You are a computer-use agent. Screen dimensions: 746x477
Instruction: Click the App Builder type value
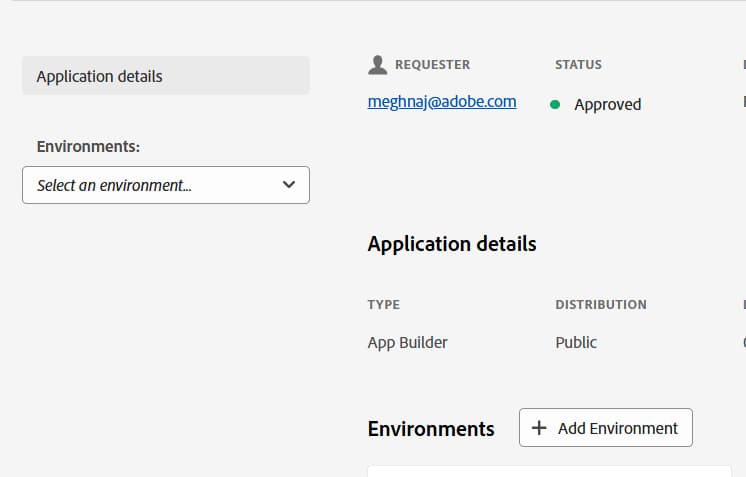pos(407,342)
